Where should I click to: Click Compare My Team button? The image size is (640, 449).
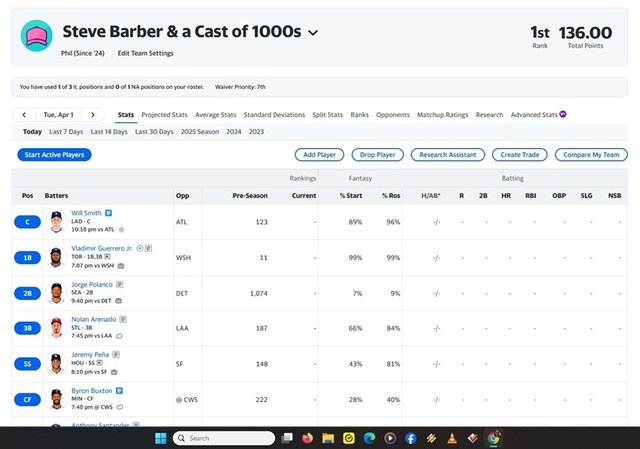(591, 155)
